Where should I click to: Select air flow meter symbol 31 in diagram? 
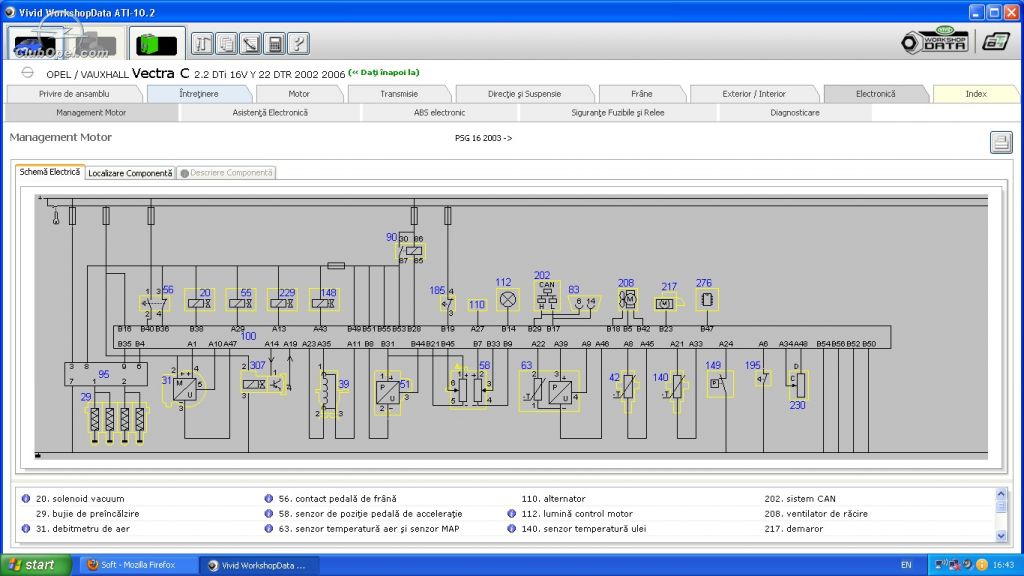coord(185,388)
